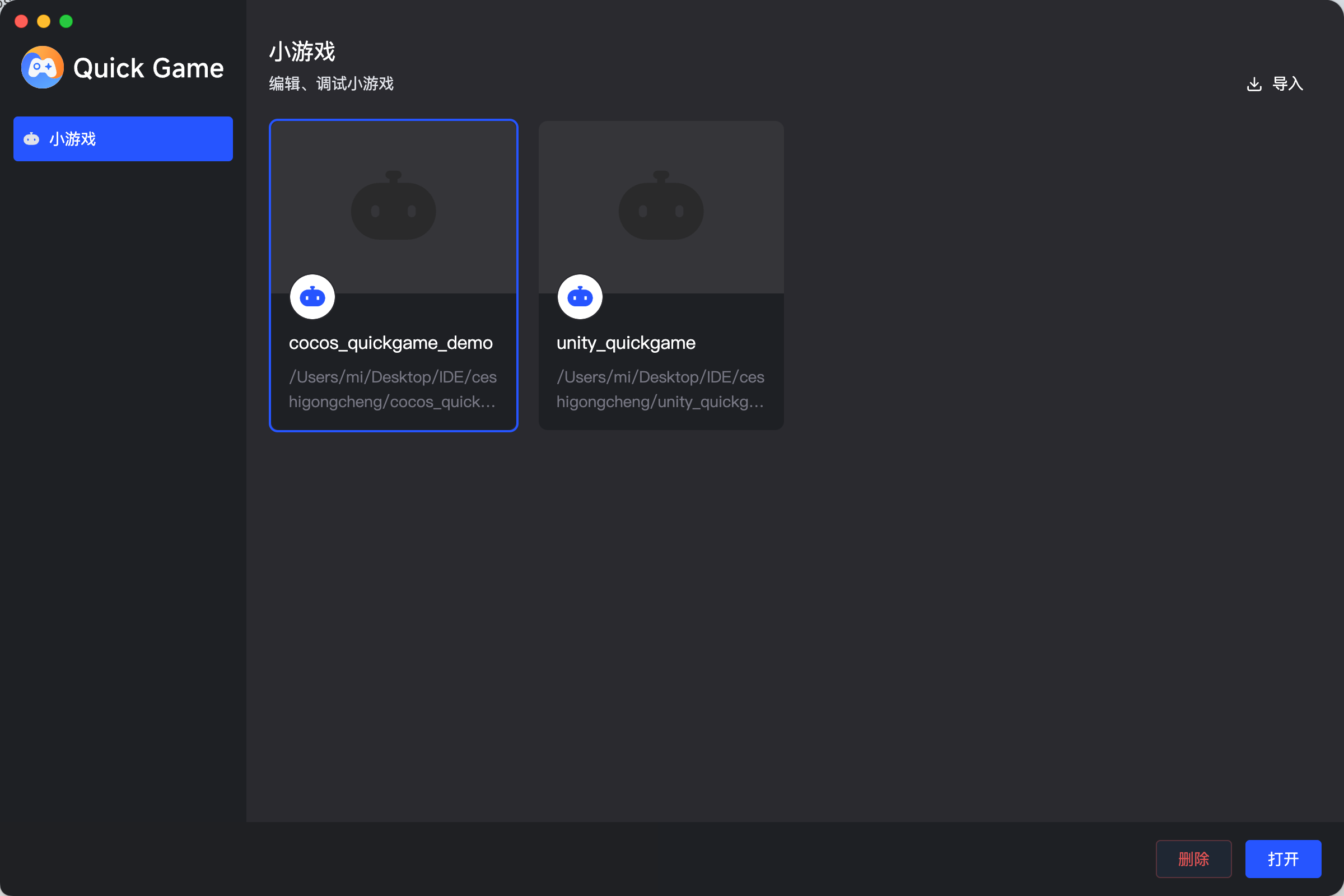
Task: Select the cocos_quickgame_demo project name
Action: [x=390, y=343]
